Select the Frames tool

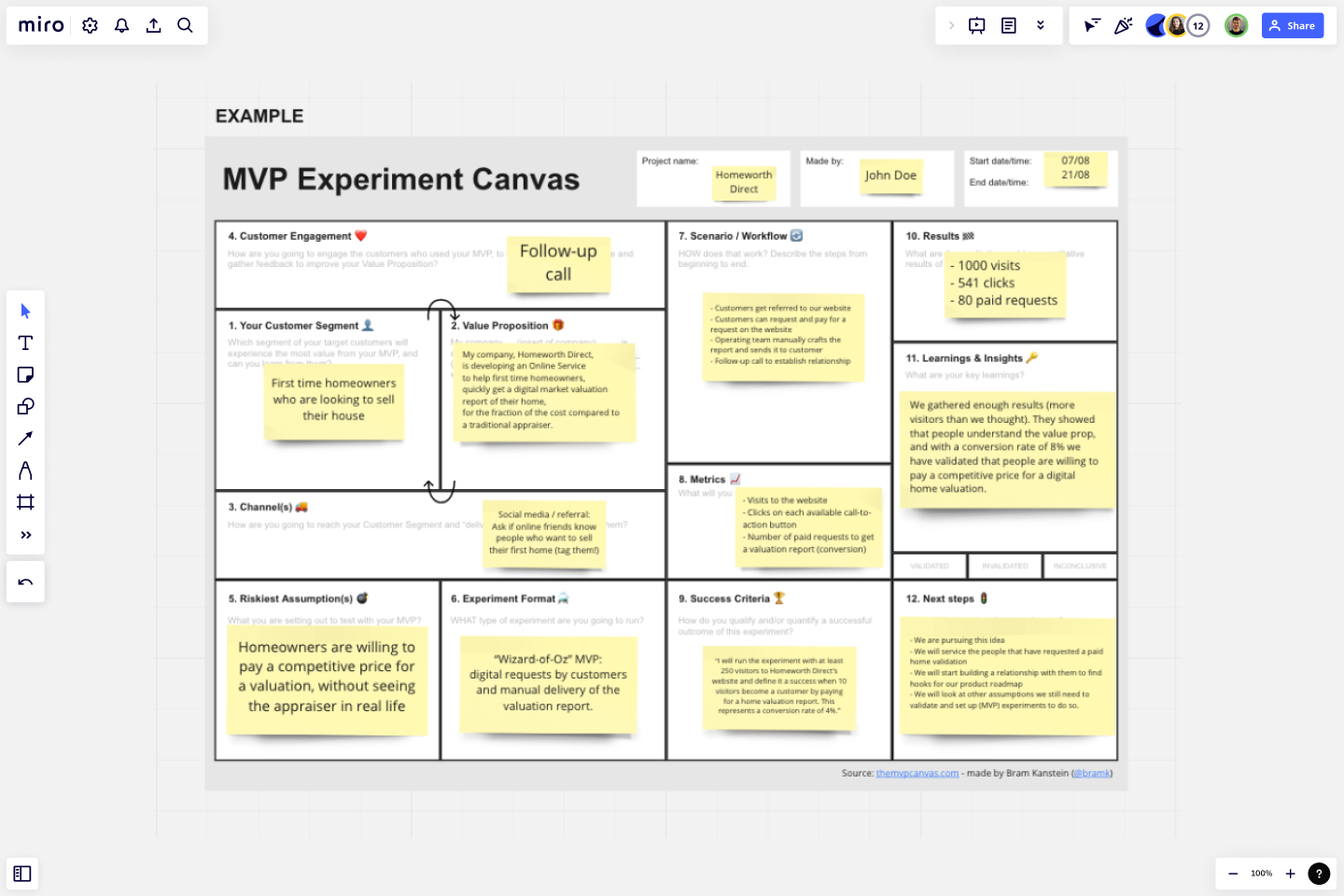(25, 502)
